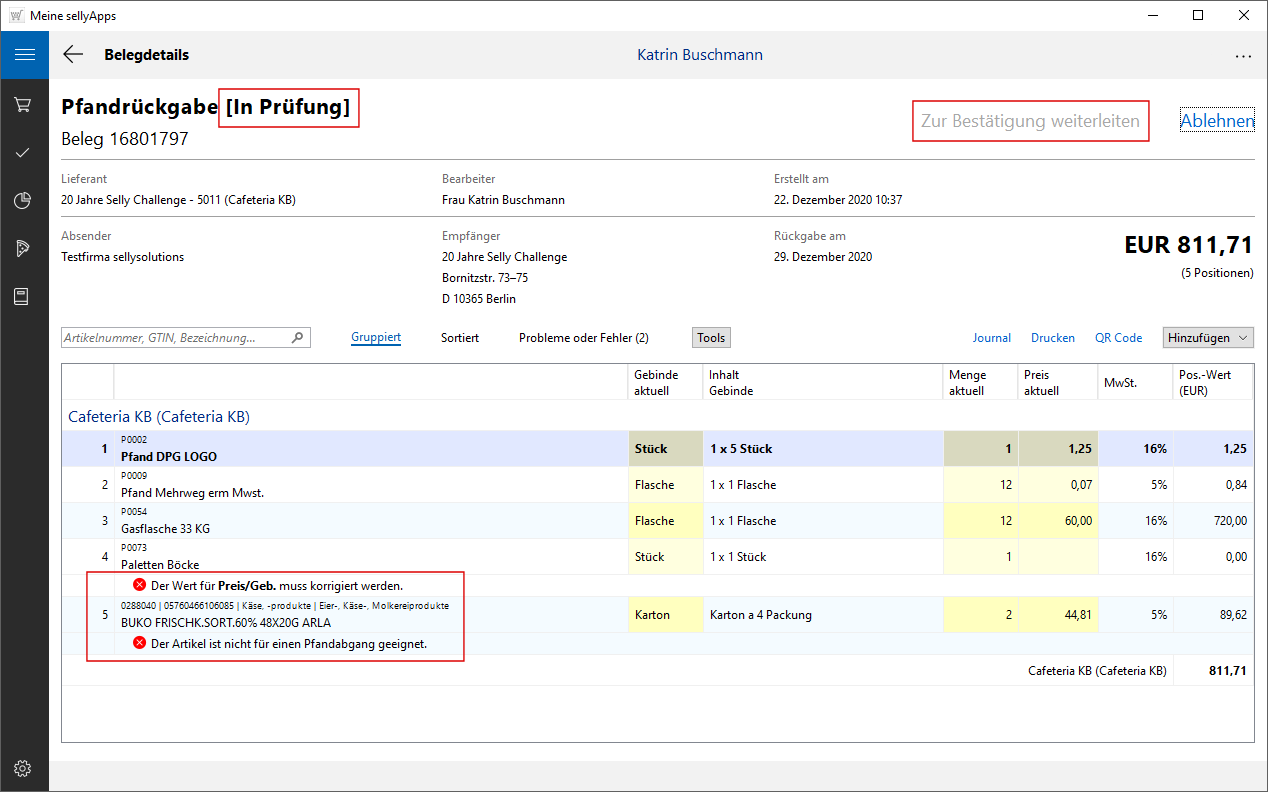This screenshot has height=792, width=1268.
Task: Open settings gear in sidebar
Action: coord(24,768)
